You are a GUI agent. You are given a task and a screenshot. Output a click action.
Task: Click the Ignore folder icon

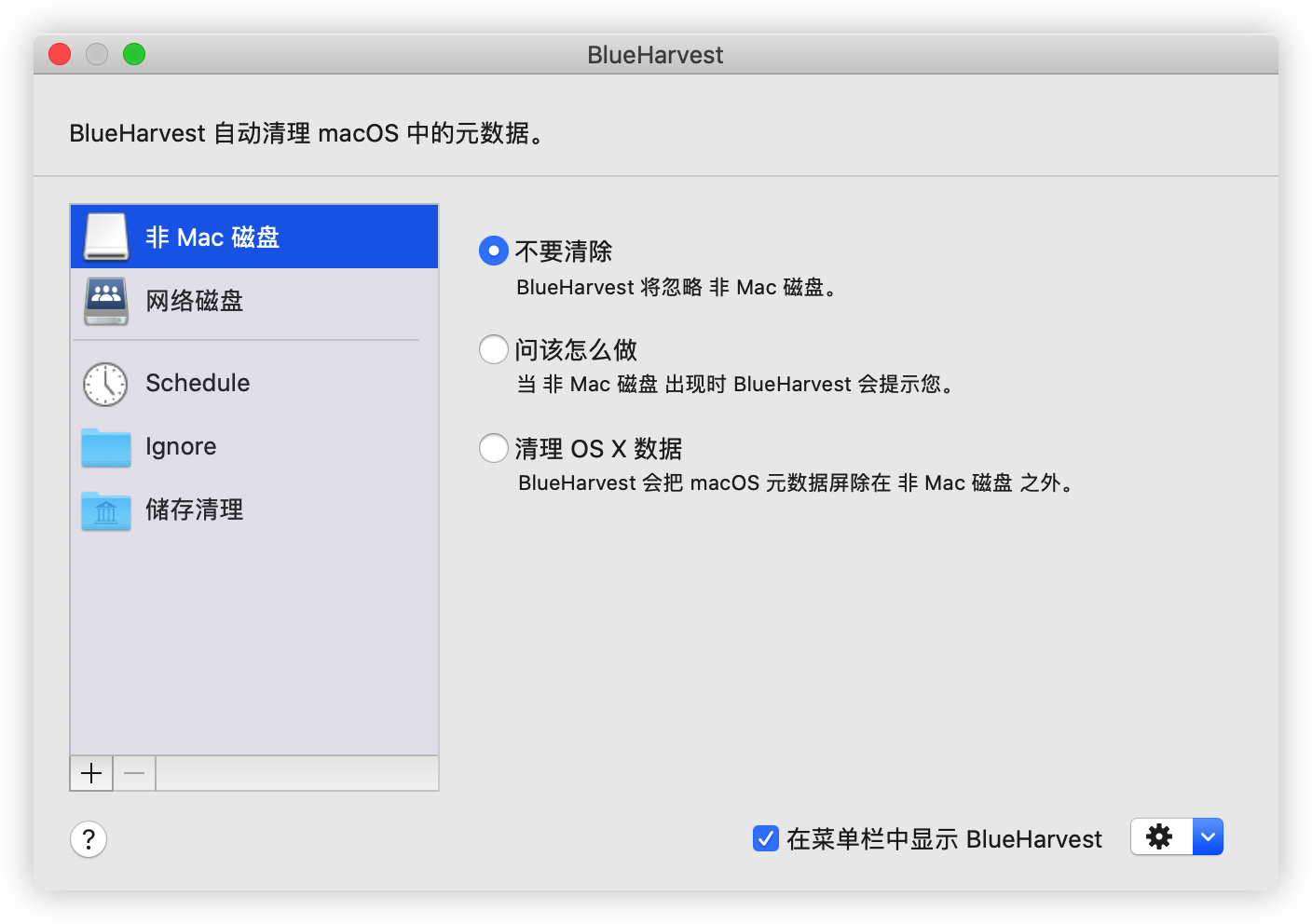(x=106, y=447)
